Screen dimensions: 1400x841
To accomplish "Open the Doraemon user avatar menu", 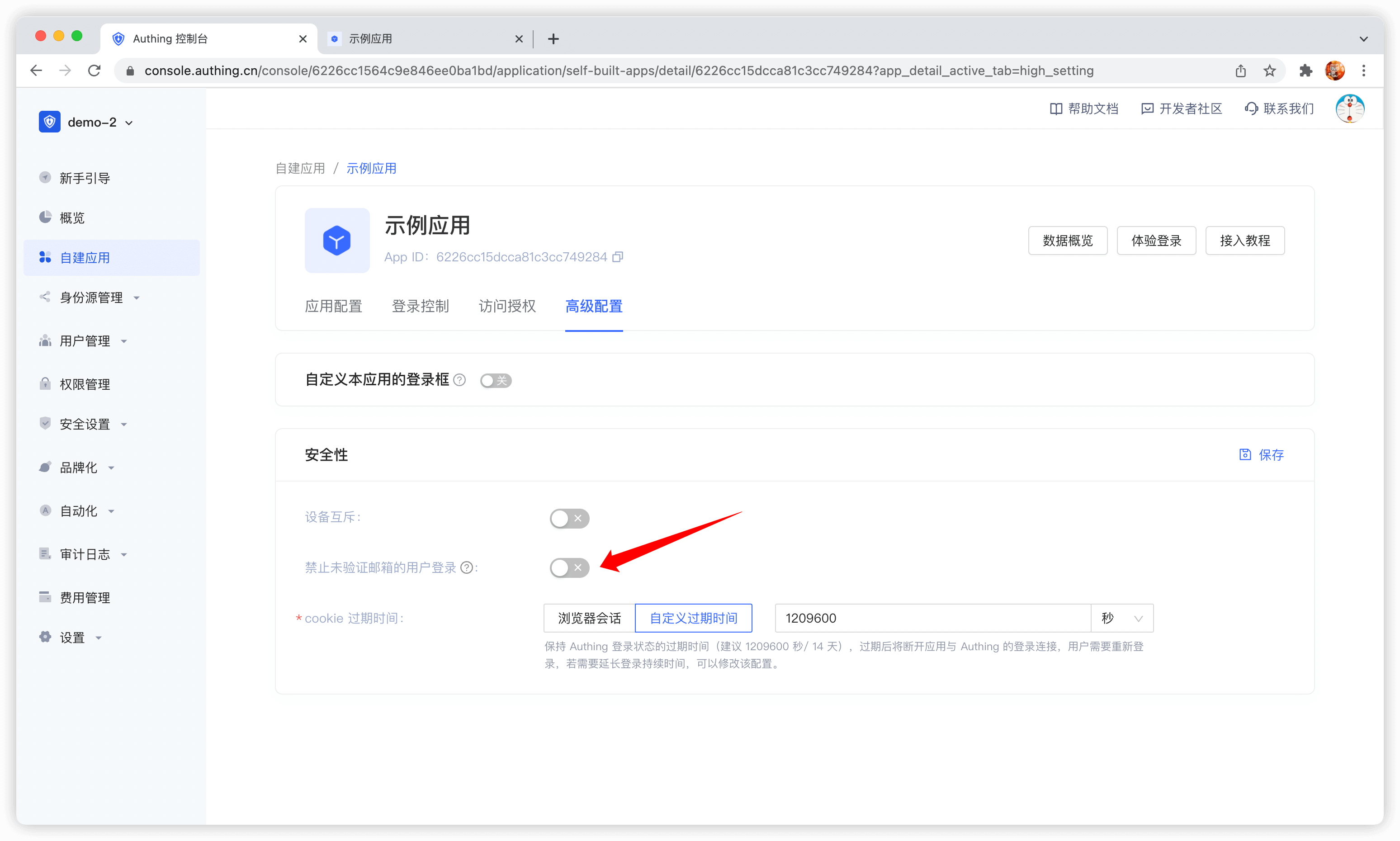I will tap(1349, 108).
